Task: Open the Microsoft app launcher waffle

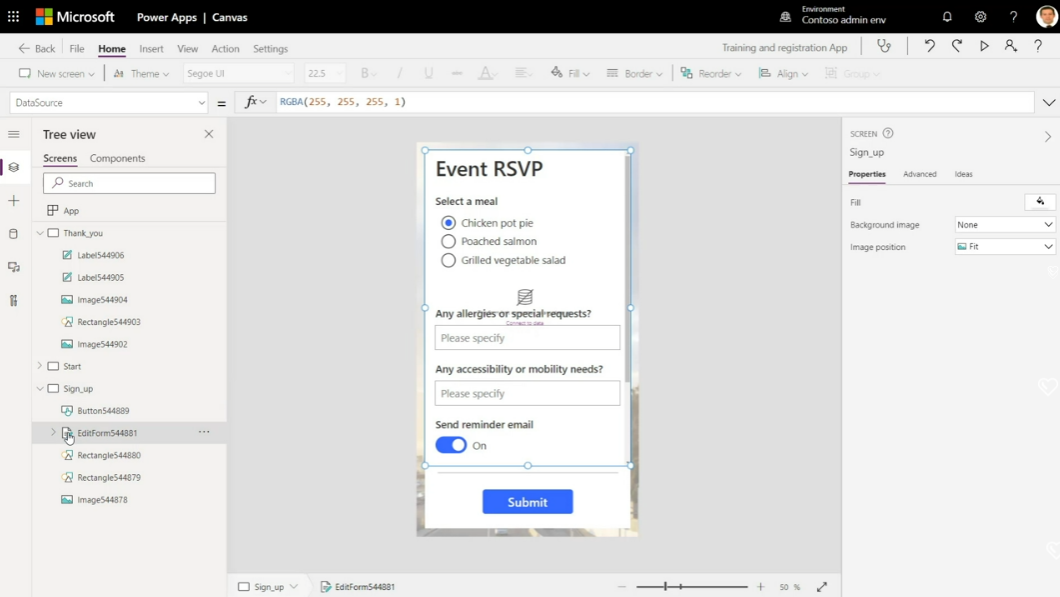Action: pos(14,17)
